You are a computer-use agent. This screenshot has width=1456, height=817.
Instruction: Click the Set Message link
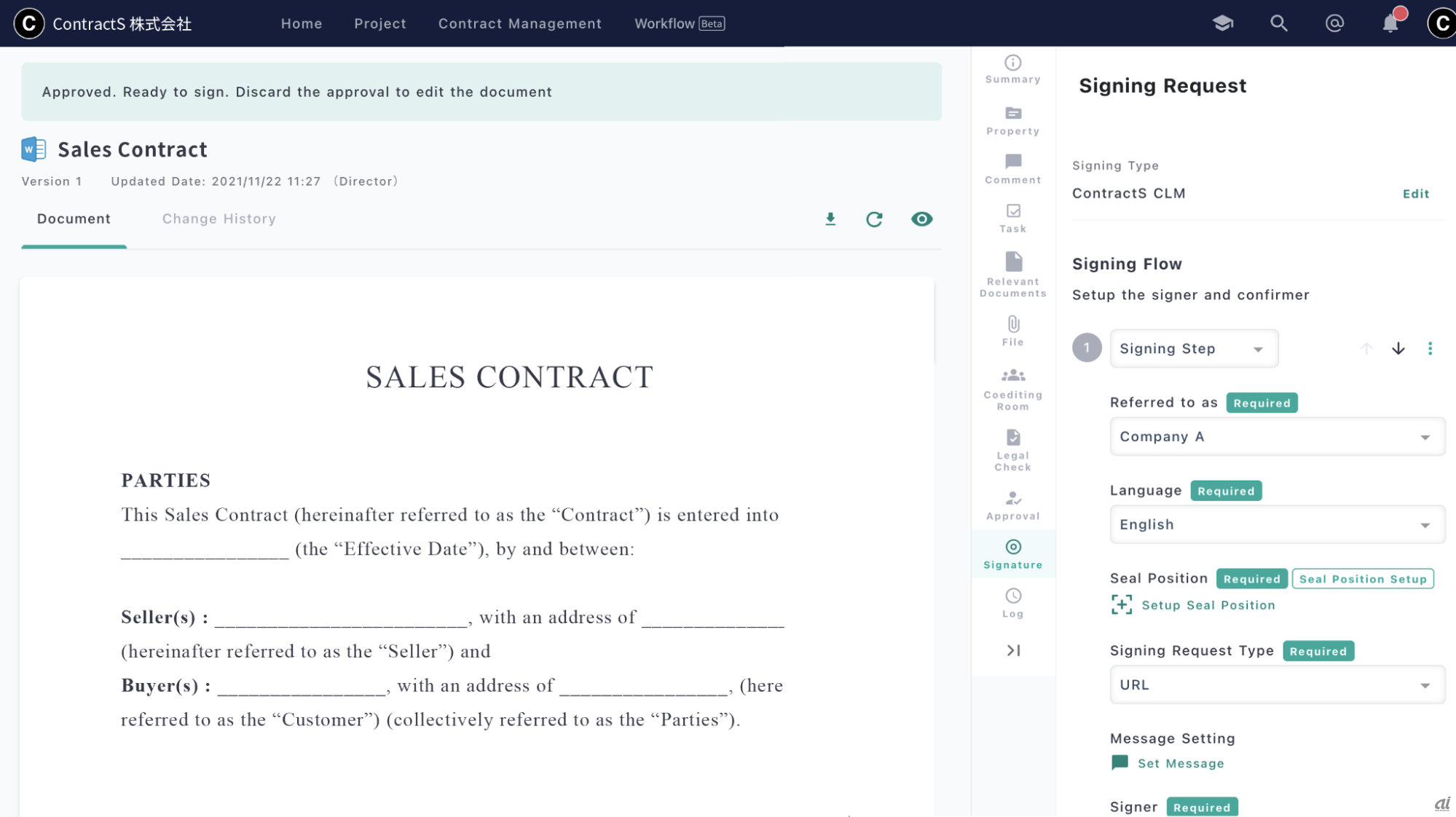pyautogui.click(x=1180, y=763)
